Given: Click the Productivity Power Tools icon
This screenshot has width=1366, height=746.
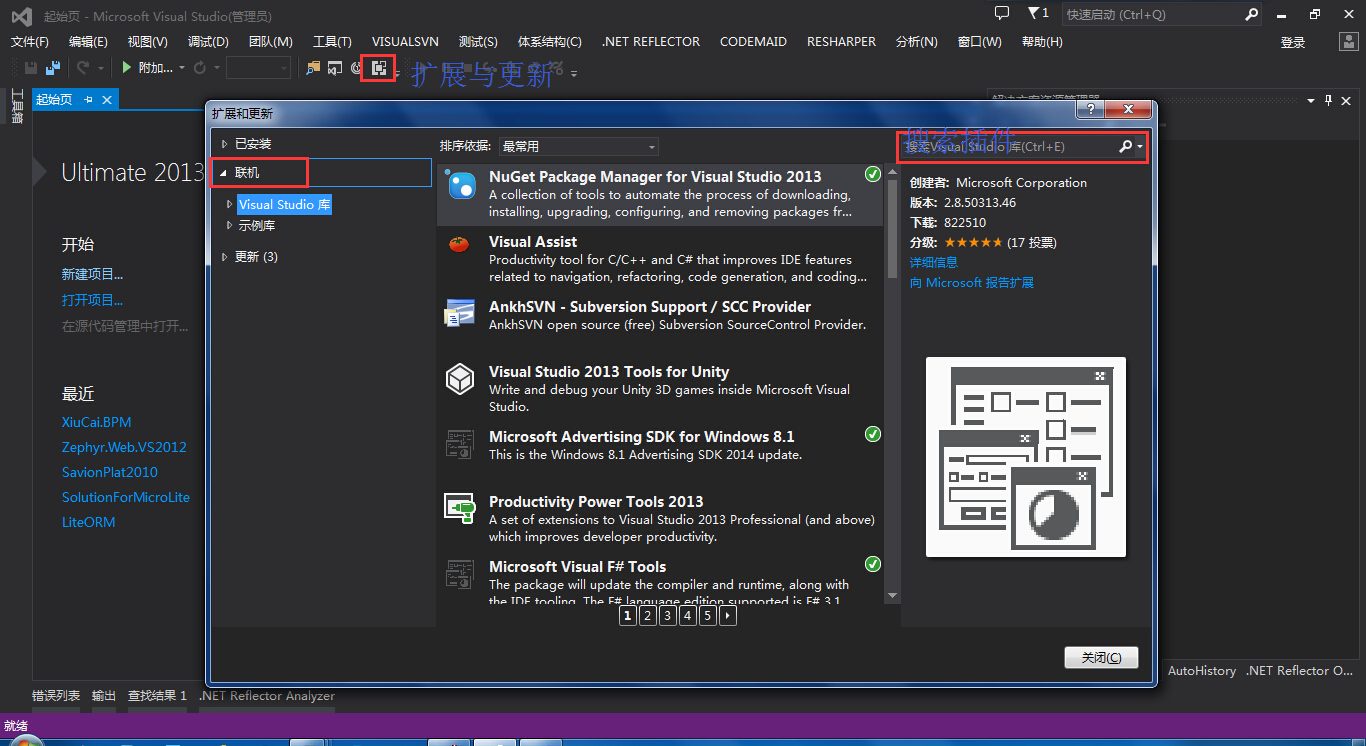Looking at the screenshot, I should pos(459,509).
